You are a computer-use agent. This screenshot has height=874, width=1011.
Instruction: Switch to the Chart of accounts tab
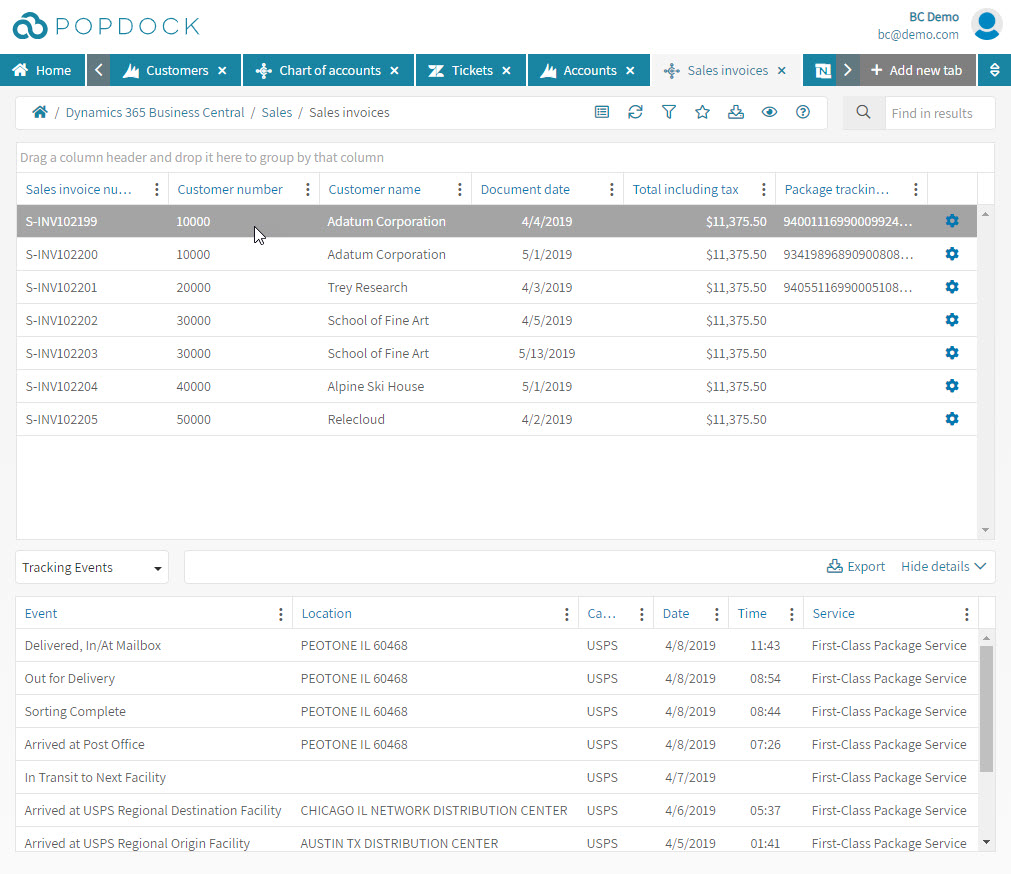329,70
